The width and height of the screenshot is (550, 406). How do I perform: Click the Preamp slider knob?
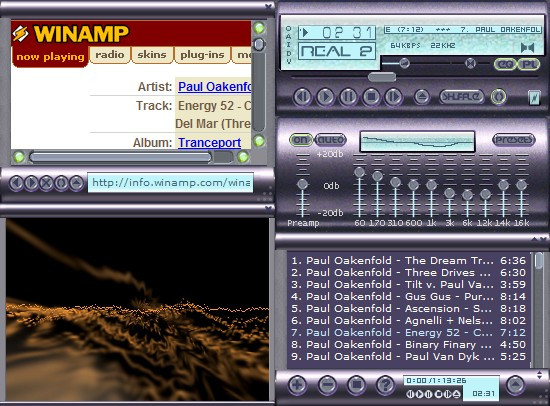click(302, 184)
